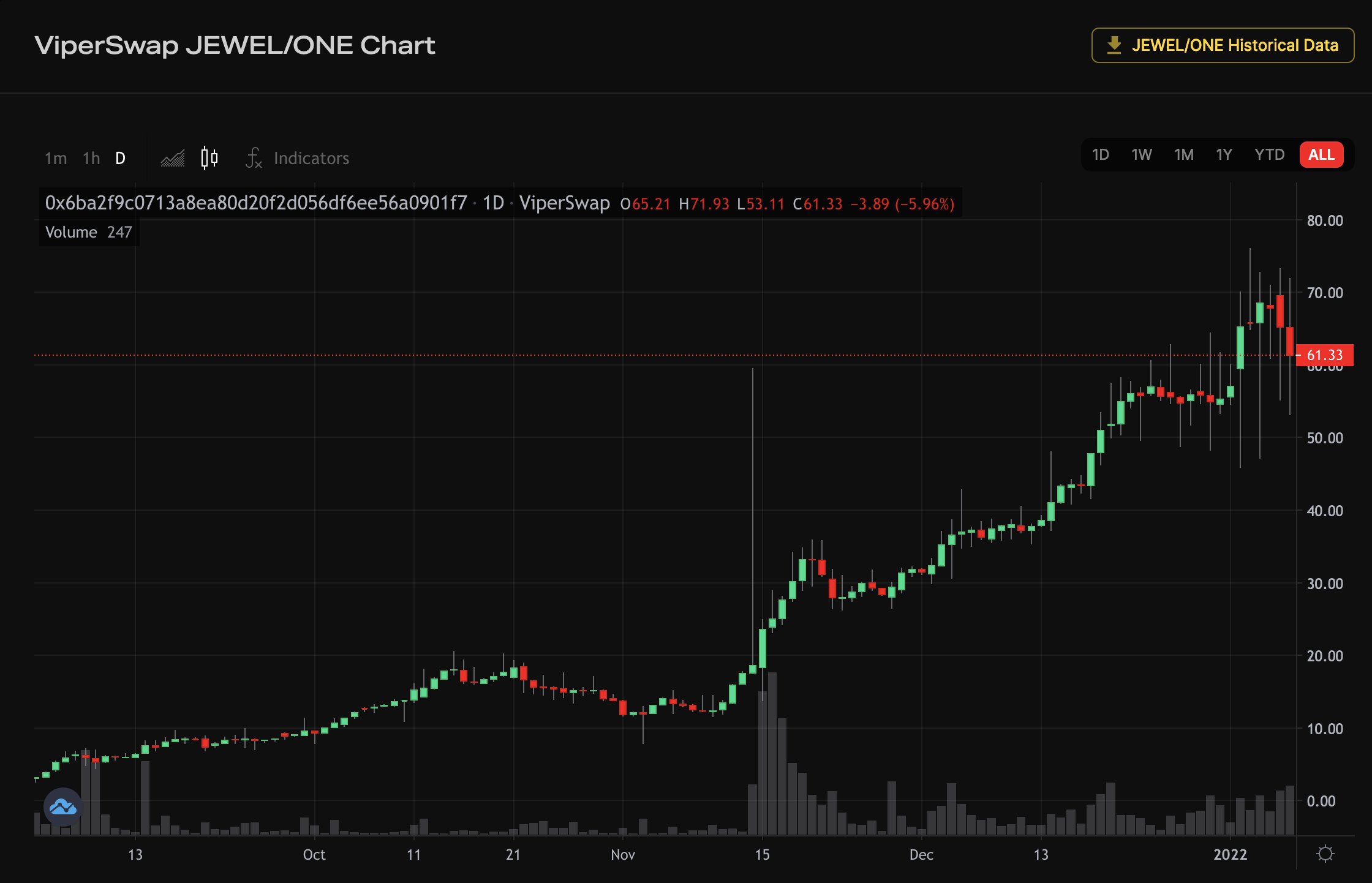Download JEWEL/ONE Historical Data
This screenshot has width=1372, height=883.
tap(1223, 45)
